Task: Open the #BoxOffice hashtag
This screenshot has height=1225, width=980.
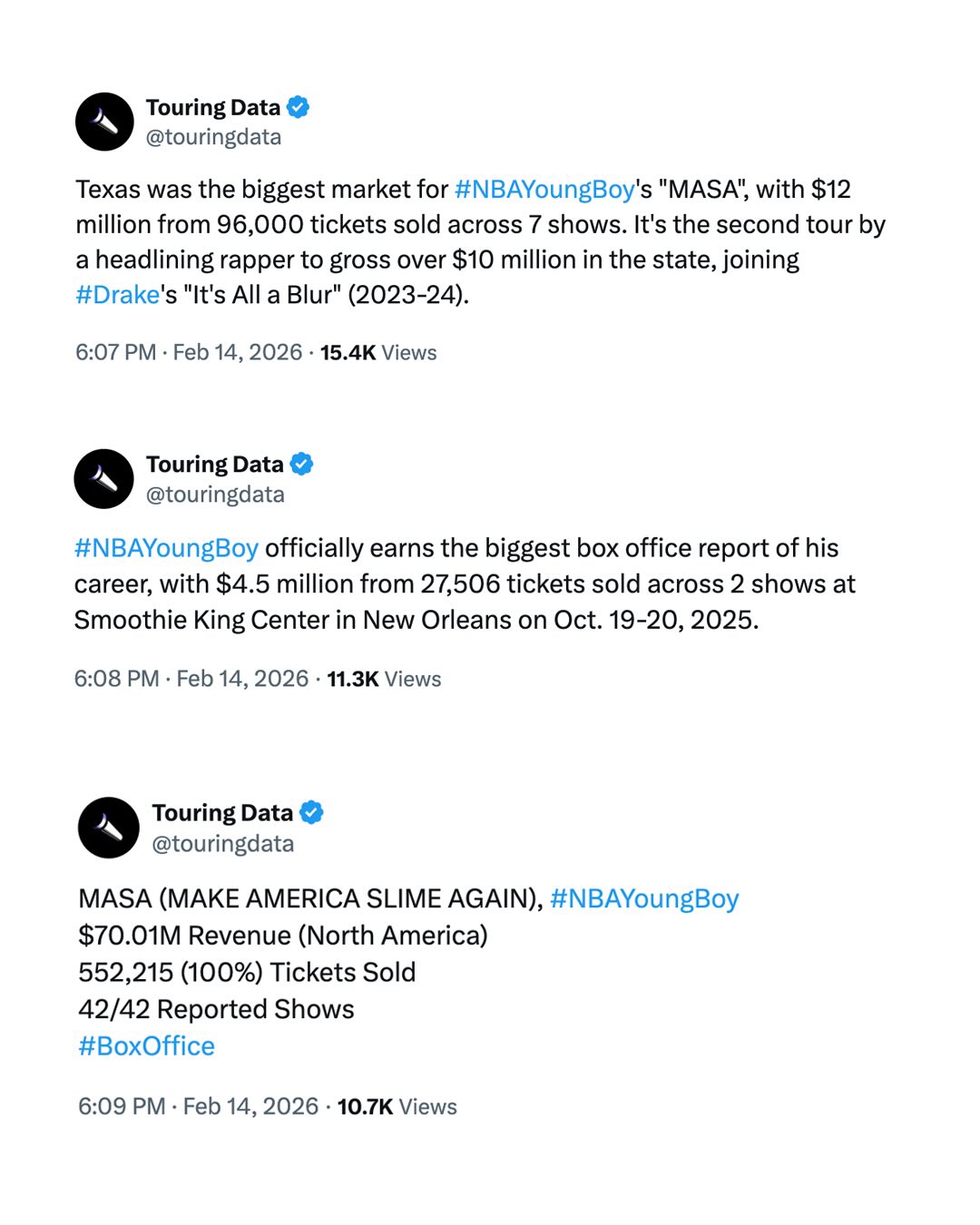Action: (x=146, y=1046)
